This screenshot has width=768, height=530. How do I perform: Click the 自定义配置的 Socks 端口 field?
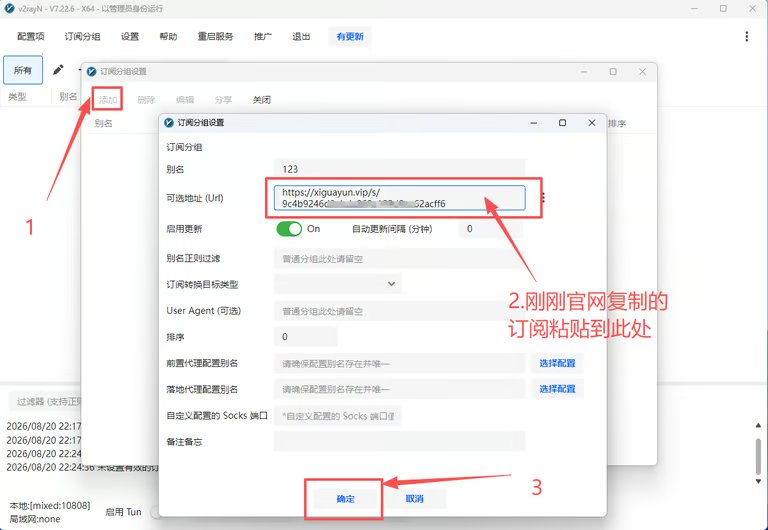[337, 416]
